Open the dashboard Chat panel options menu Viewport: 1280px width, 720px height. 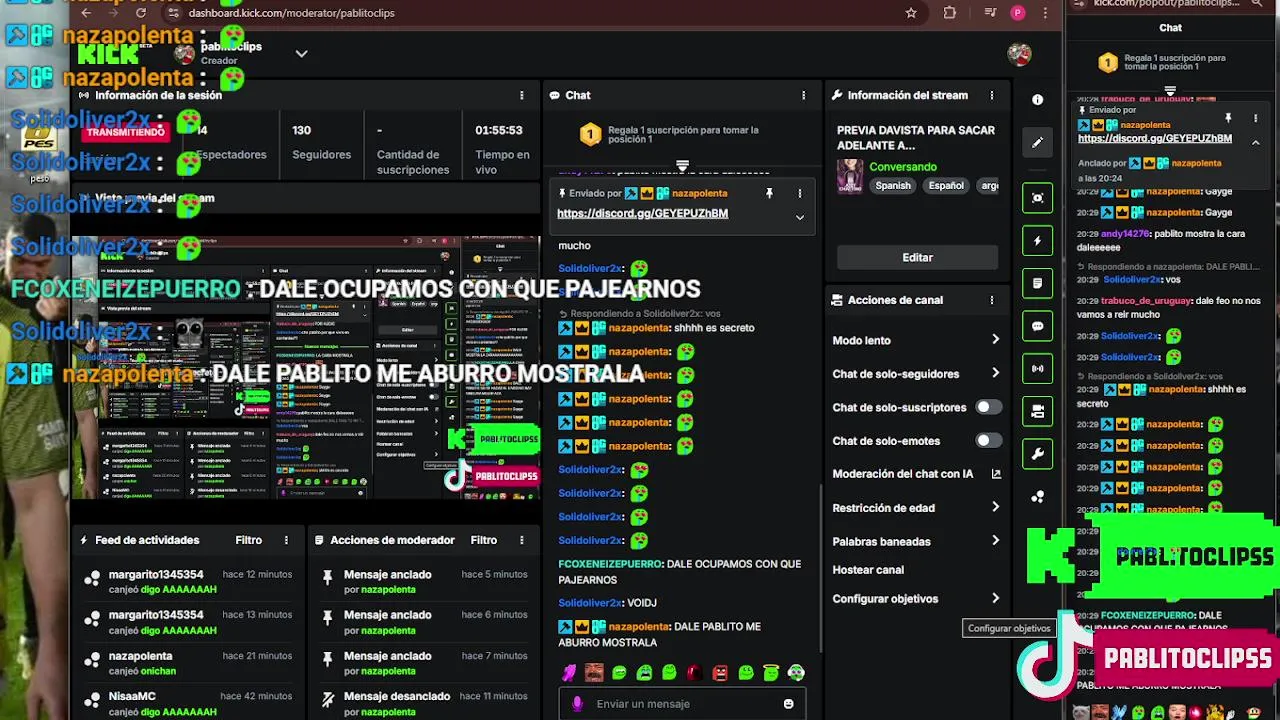(x=803, y=95)
